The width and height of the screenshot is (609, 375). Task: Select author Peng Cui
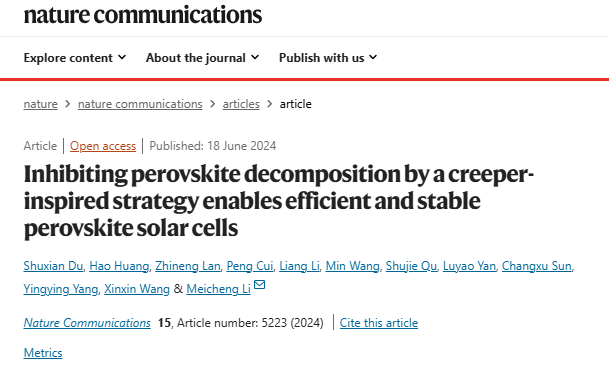click(250, 266)
